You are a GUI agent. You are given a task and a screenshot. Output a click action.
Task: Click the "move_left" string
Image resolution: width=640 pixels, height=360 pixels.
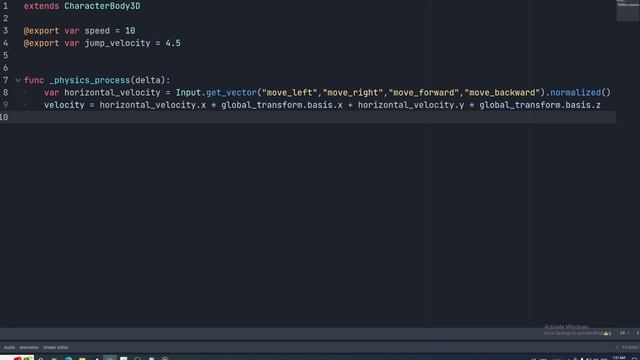click(289, 93)
